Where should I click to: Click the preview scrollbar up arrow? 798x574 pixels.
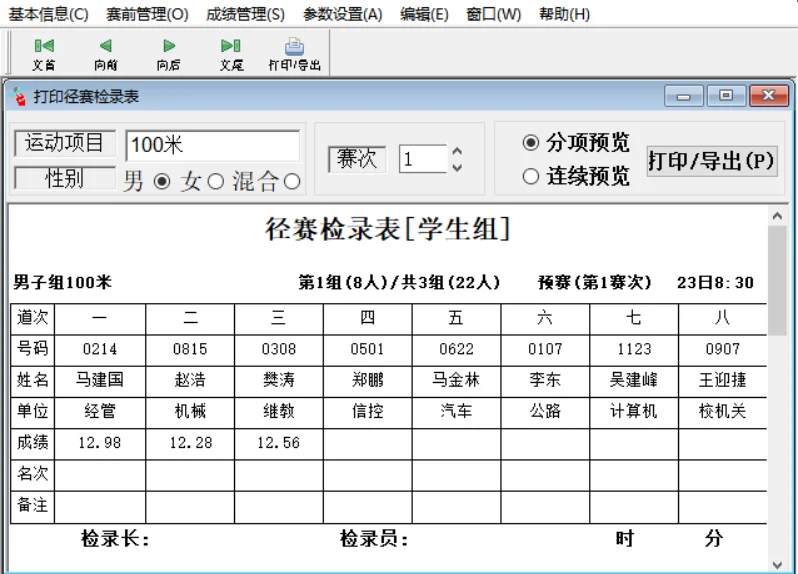tap(777, 216)
